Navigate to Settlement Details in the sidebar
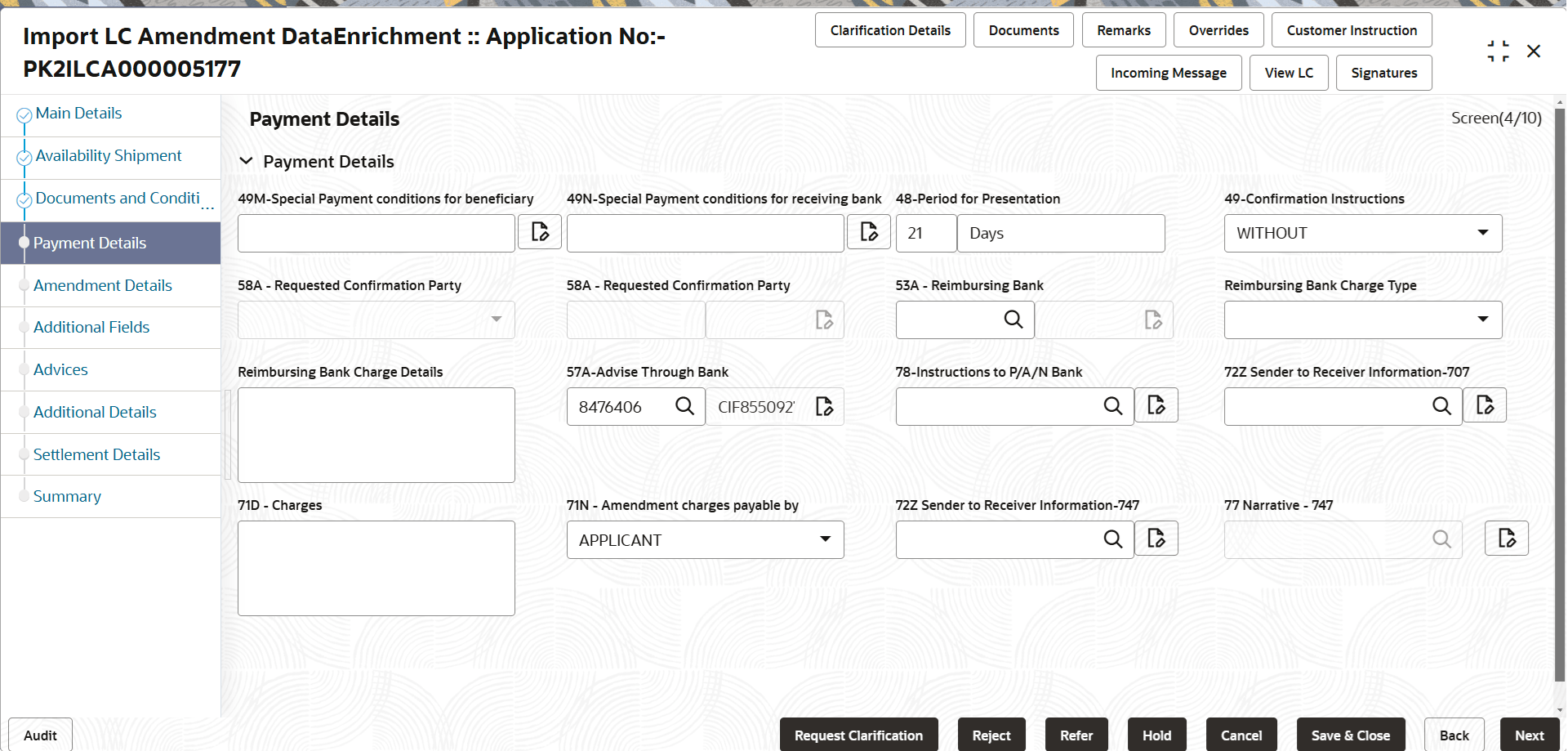Screen dimensions: 1568x751 [96, 454]
